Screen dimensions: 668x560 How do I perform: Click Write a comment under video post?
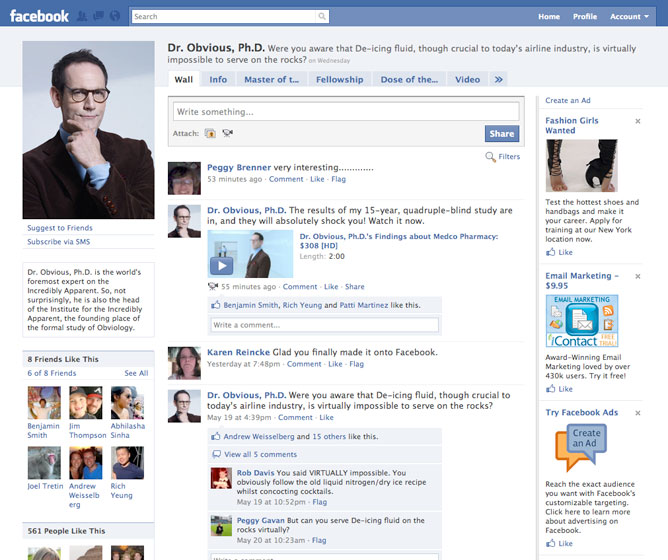pos(325,325)
